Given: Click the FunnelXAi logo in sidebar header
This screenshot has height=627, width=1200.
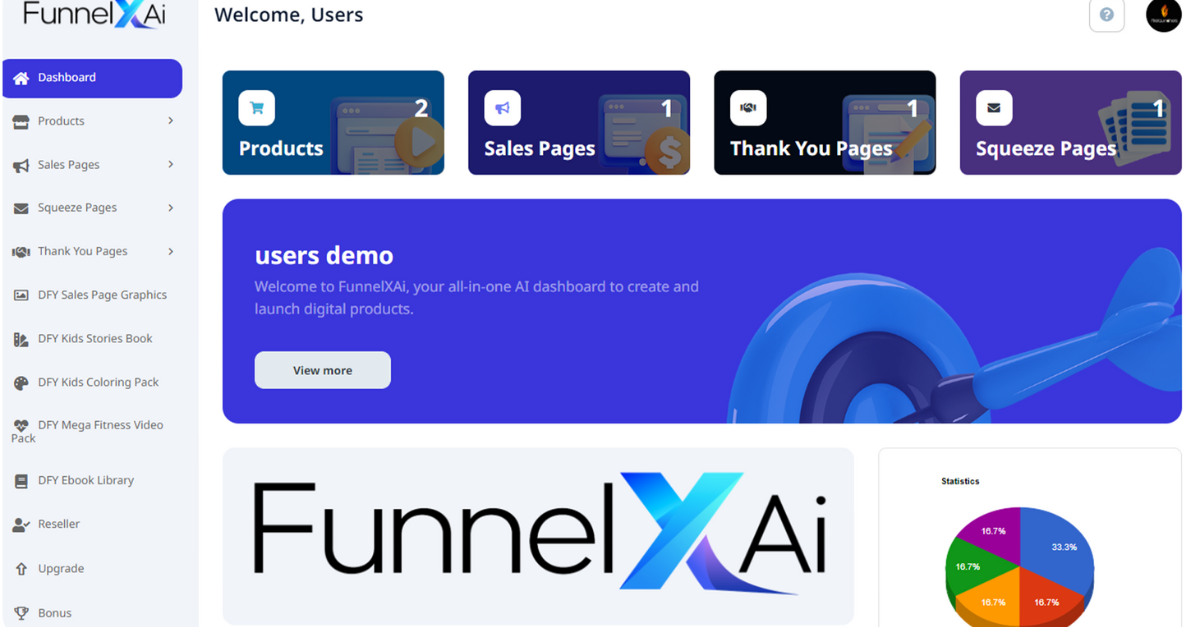Looking at the screenshot, I should (x=94, y=15).
